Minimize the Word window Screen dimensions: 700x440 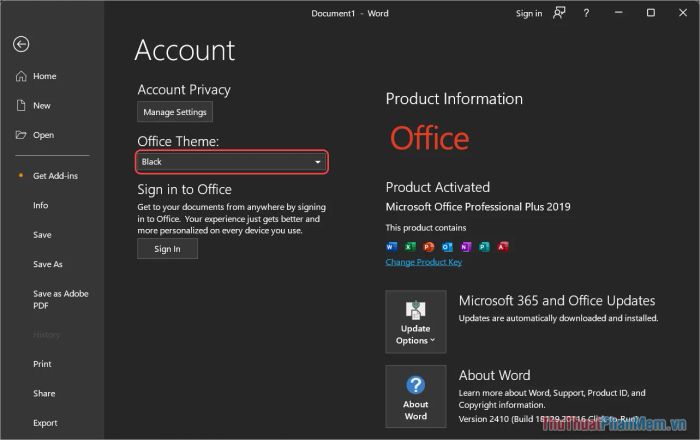click(618, 13)
